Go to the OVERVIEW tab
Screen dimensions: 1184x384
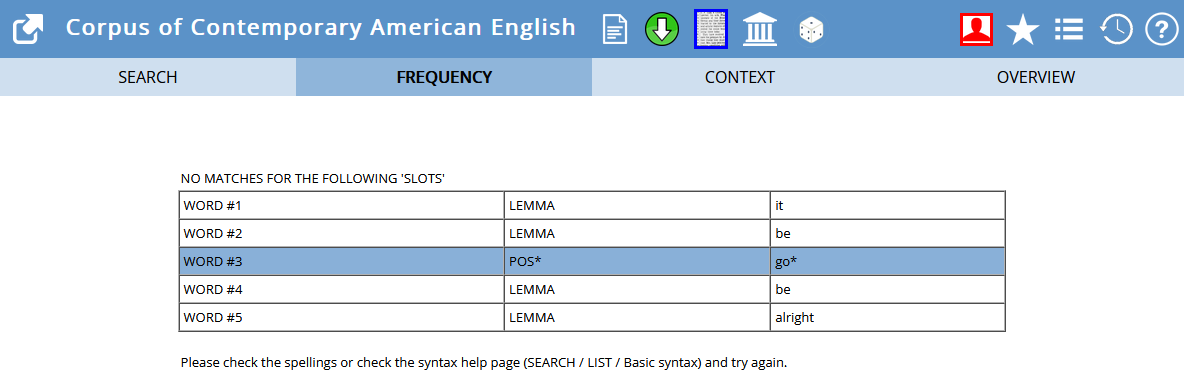tap(1036, 77)
